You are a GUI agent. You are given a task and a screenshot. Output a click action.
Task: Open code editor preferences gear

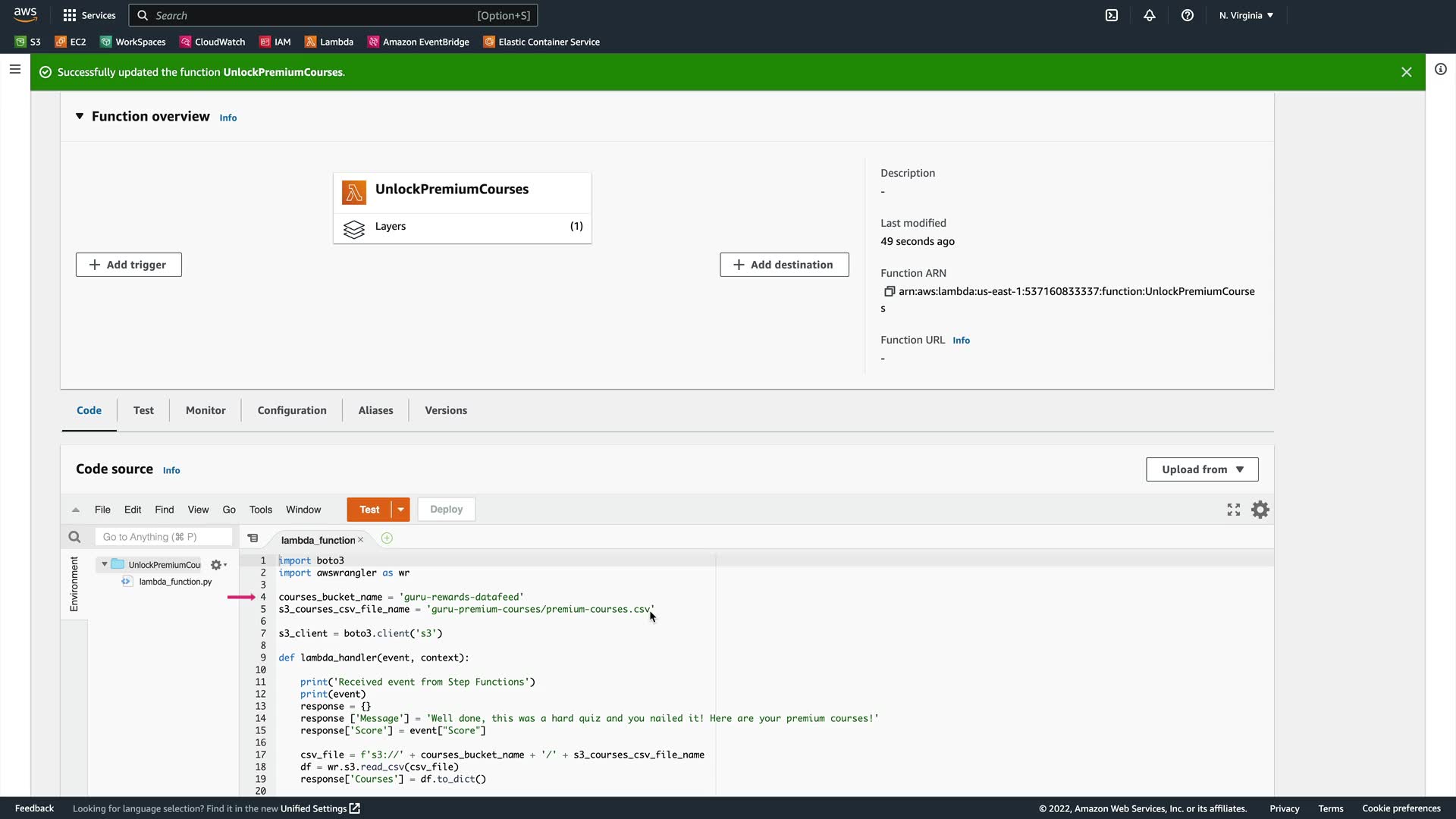(1260, 510)
